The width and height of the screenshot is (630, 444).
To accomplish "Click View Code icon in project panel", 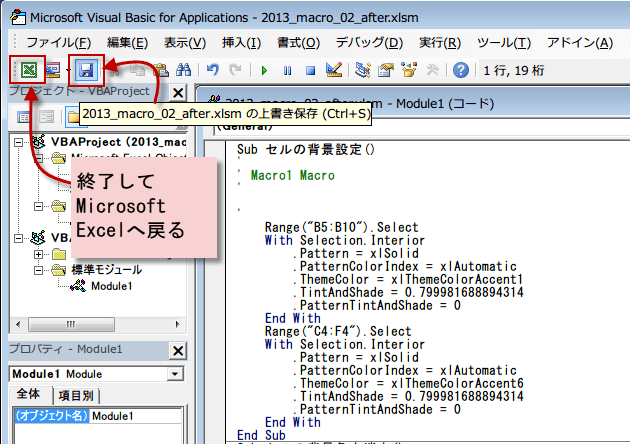I will (24, 117).
